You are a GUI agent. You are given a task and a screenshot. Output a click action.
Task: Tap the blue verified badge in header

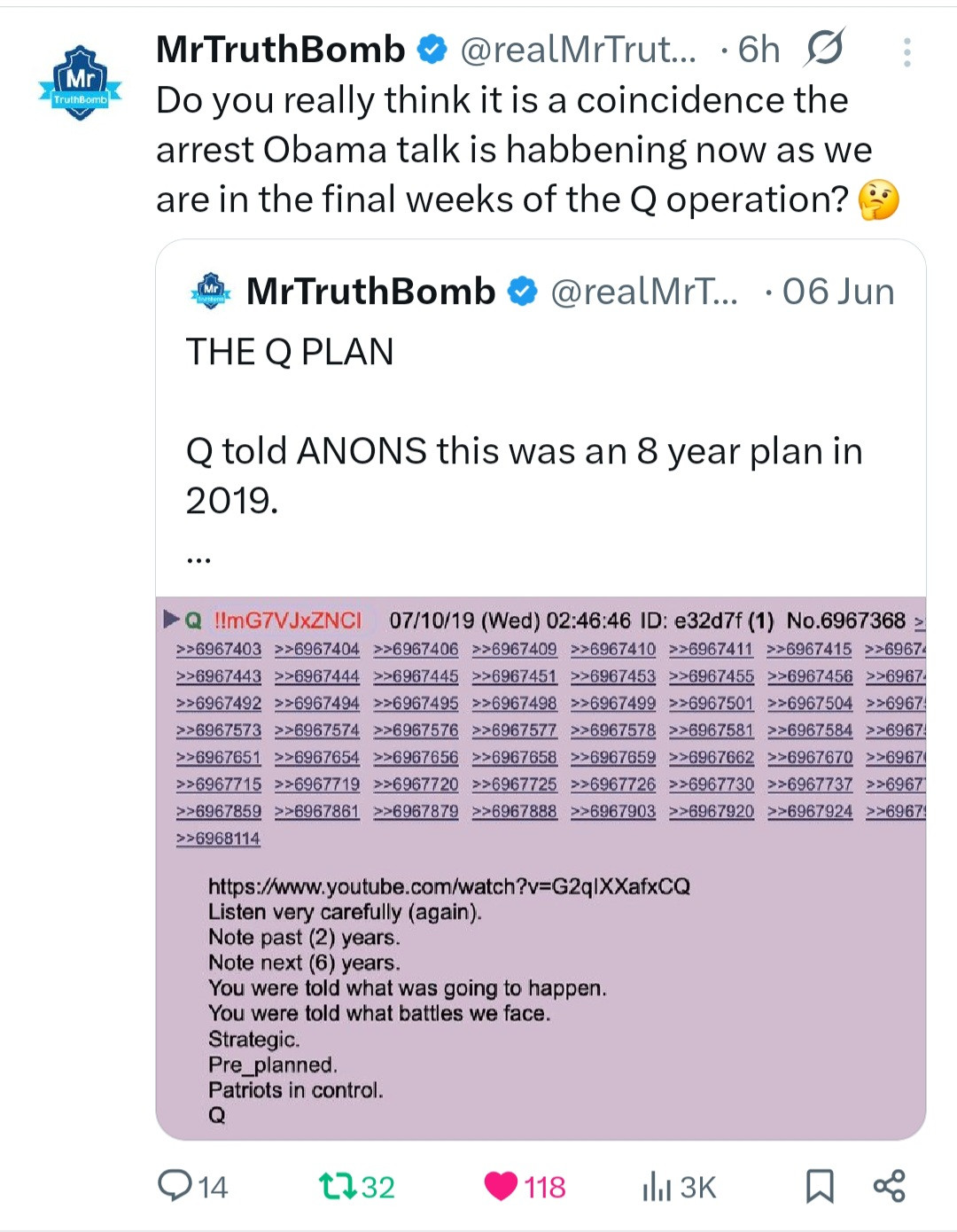[x=432, y=50]
